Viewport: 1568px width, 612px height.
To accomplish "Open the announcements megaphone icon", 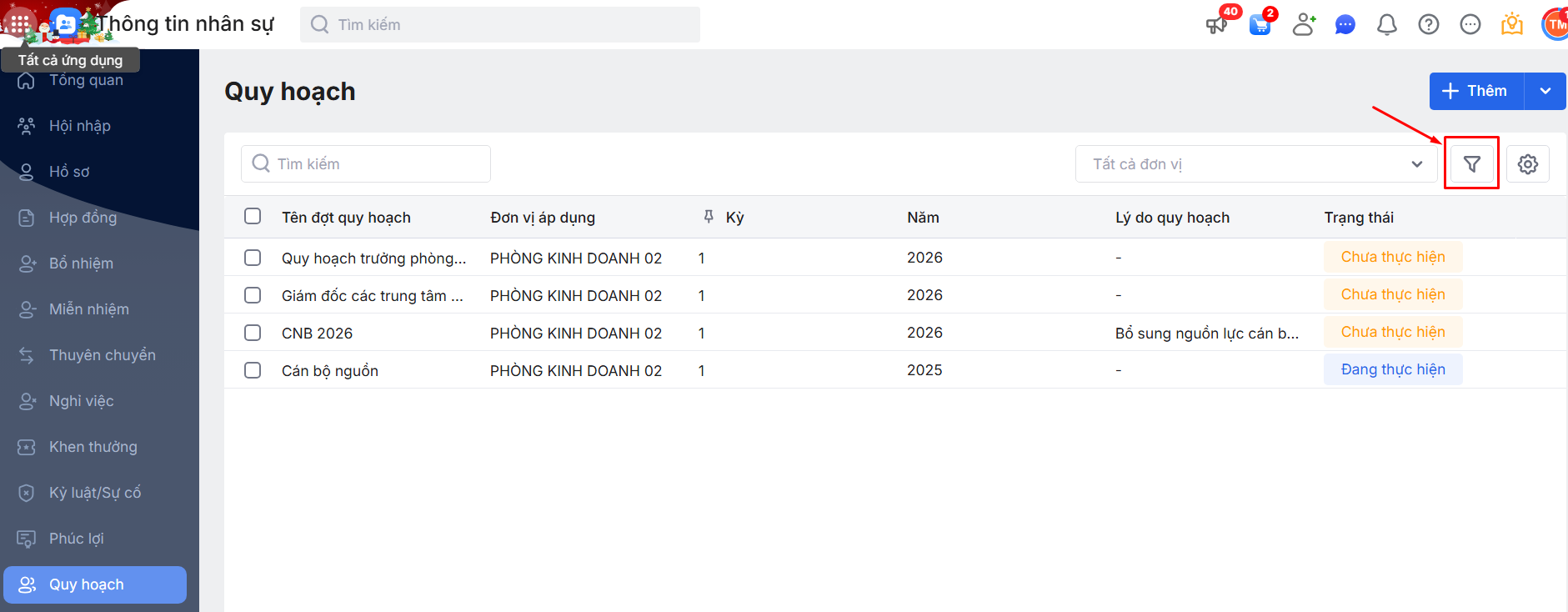I will (x=1216, y=25).
